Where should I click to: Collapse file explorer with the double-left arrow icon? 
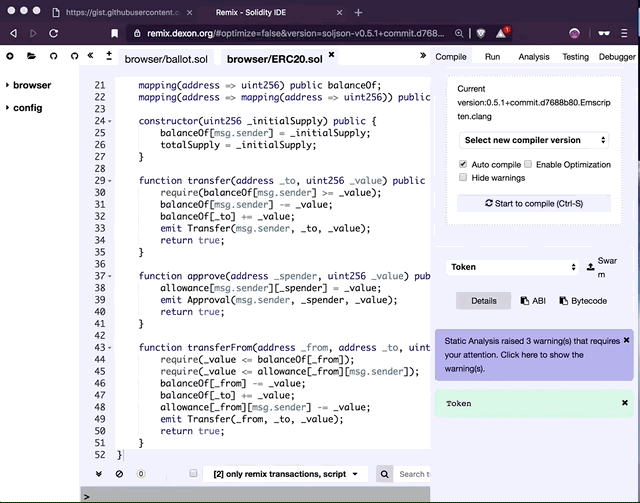tap(91, 56)
